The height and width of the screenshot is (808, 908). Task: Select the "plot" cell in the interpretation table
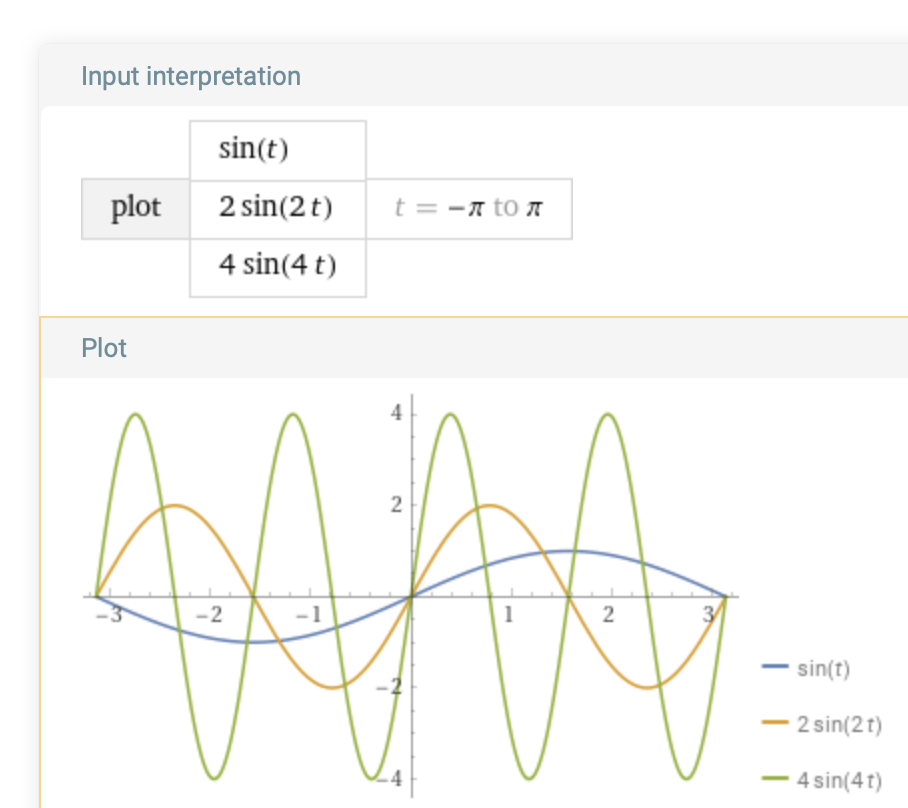[x=136, y=208]
